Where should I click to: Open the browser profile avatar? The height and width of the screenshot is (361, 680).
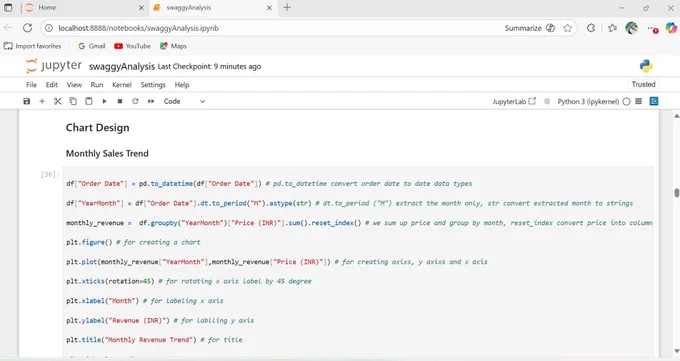coord(631,28)
